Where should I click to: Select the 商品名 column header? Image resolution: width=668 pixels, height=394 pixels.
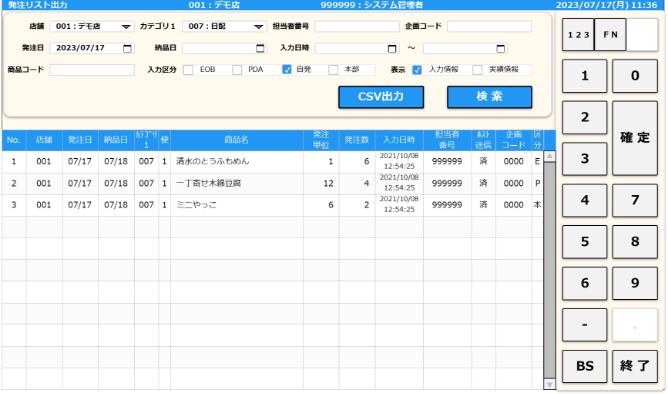tap(237, 140)
